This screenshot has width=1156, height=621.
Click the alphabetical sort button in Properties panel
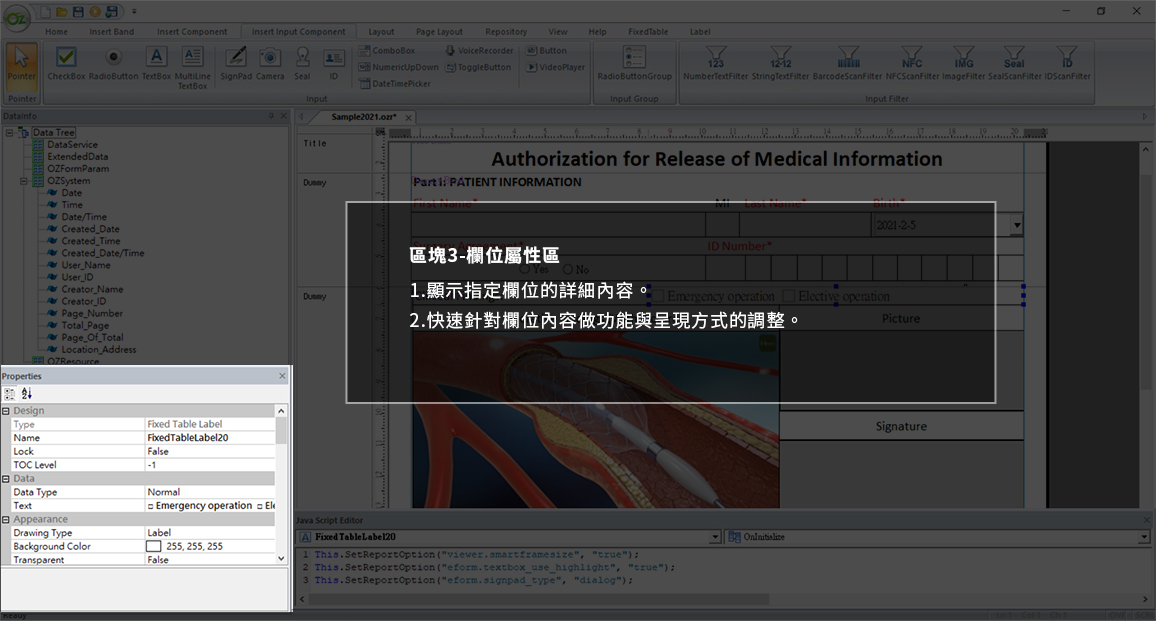(26, 393)
